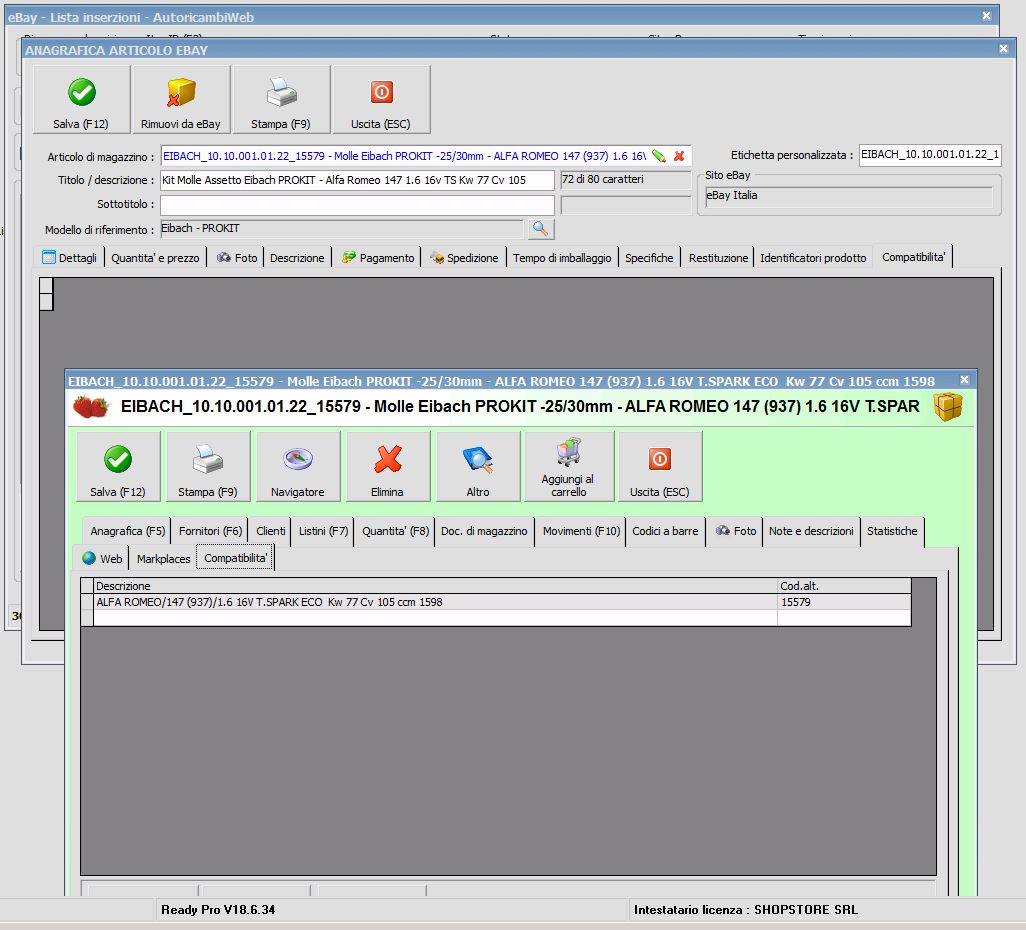Open the Foto tab in eBay article window
Viewport: 1026px width, 930px height.
tap(238, 258)
